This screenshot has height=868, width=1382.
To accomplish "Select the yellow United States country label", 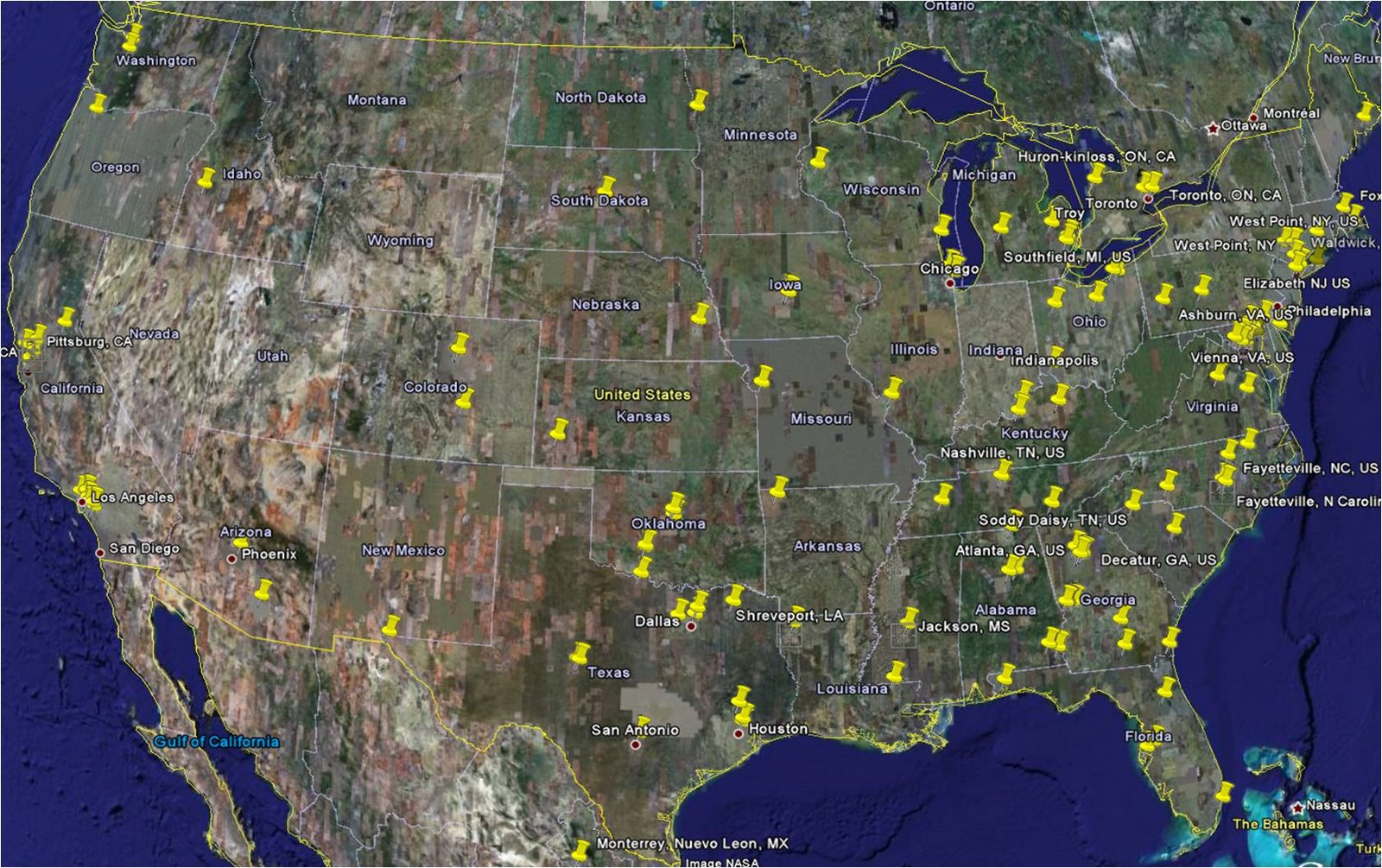I will click(642, 395).
